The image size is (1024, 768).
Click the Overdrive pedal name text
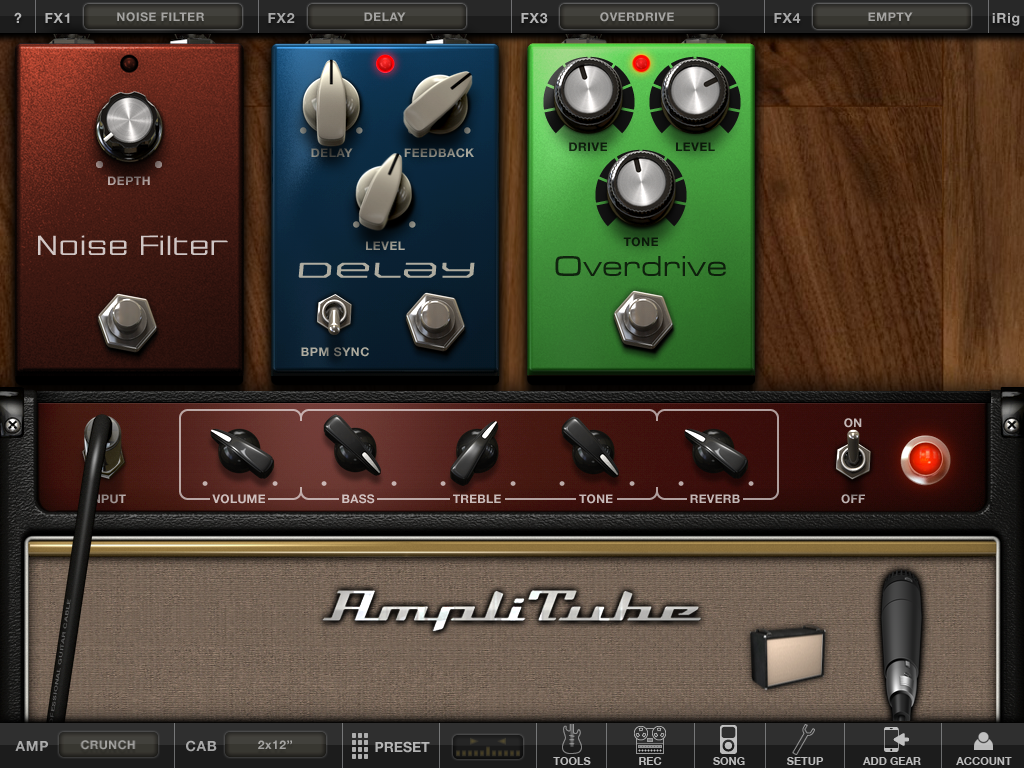(641, 266)
